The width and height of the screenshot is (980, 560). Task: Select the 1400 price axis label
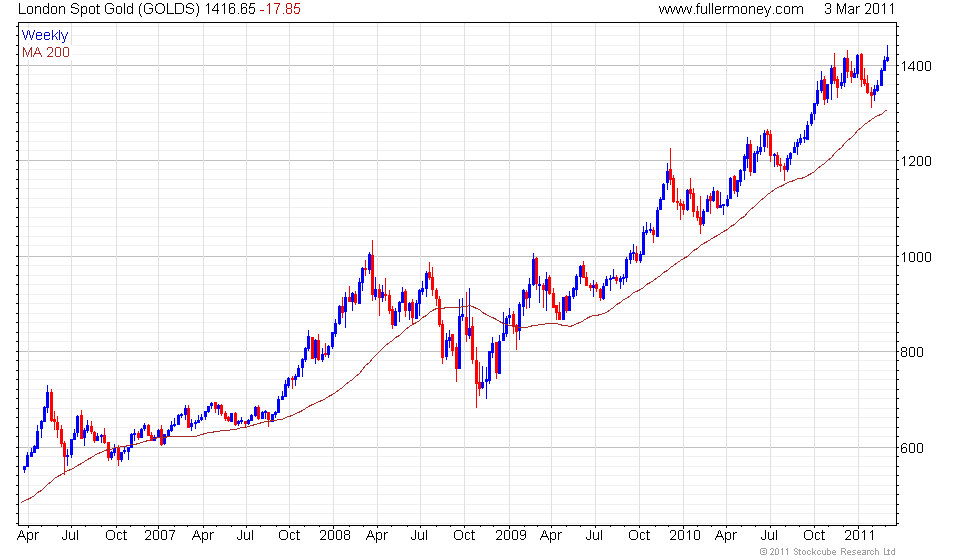(x=916, y=66)
